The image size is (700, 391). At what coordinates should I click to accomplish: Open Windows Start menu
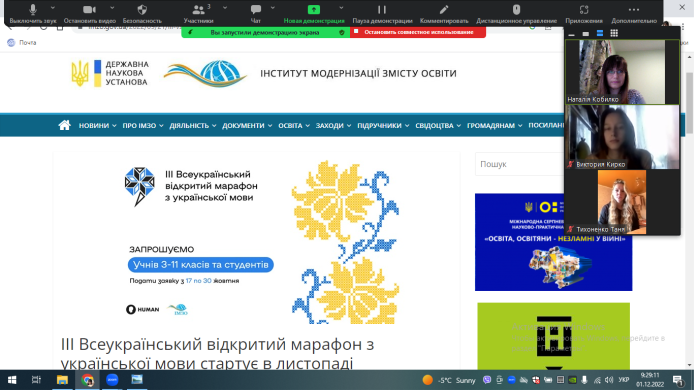pos(12,380)
